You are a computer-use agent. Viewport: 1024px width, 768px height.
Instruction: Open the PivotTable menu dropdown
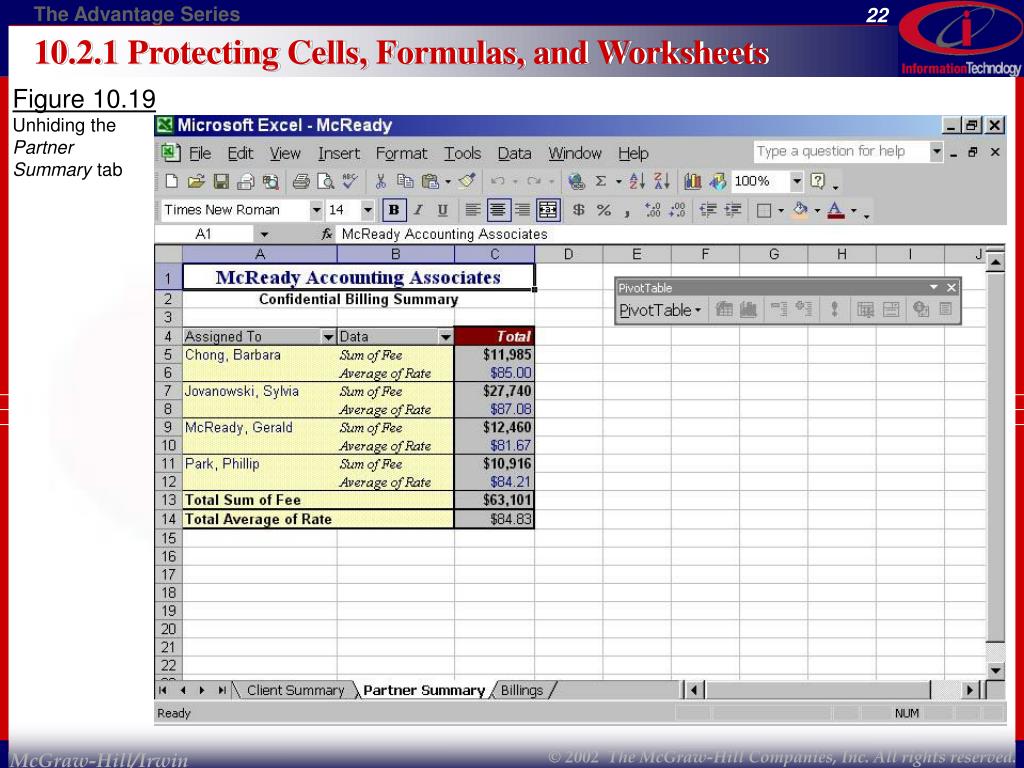tap(660, 310)
